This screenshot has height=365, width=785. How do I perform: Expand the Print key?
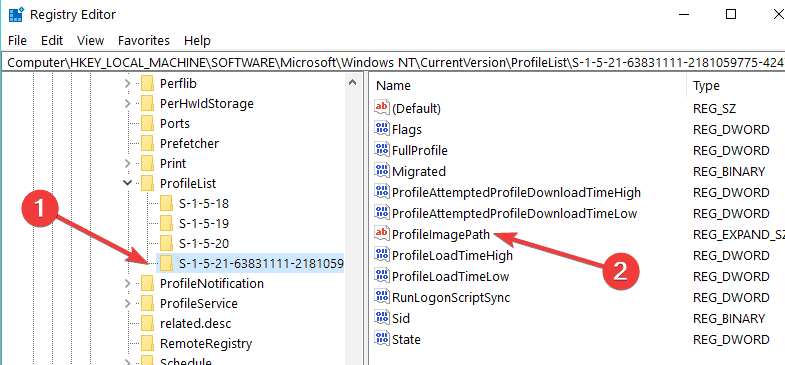tap(128, 164)
